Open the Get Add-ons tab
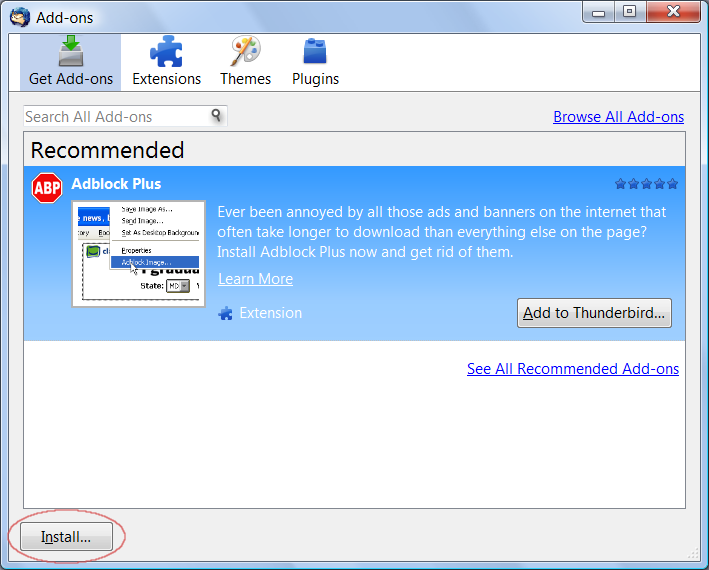The height and width of the screenshot is (570, 709). coord(71,62)
